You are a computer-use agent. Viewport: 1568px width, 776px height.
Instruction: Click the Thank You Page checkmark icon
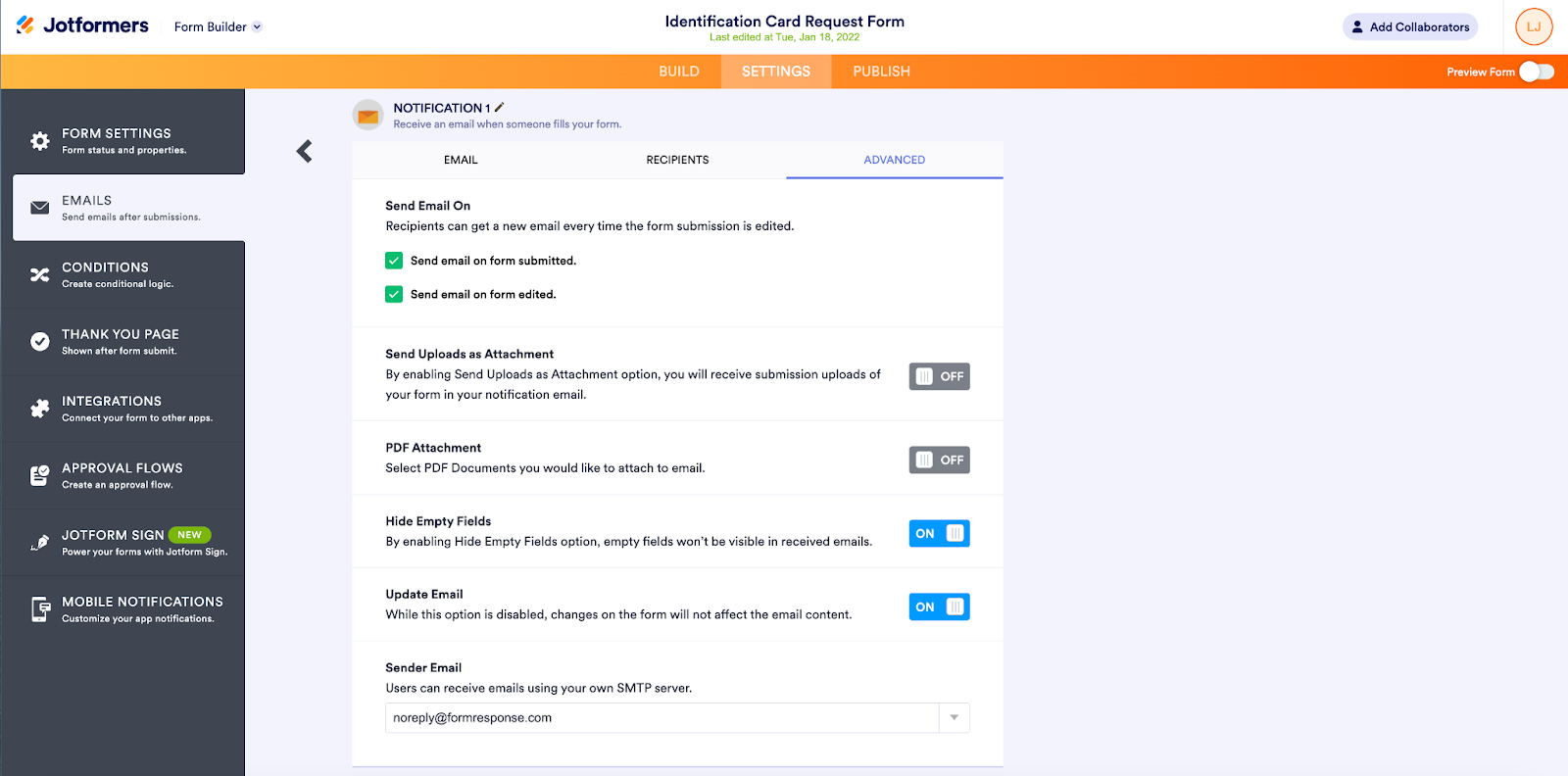[40, 342]
